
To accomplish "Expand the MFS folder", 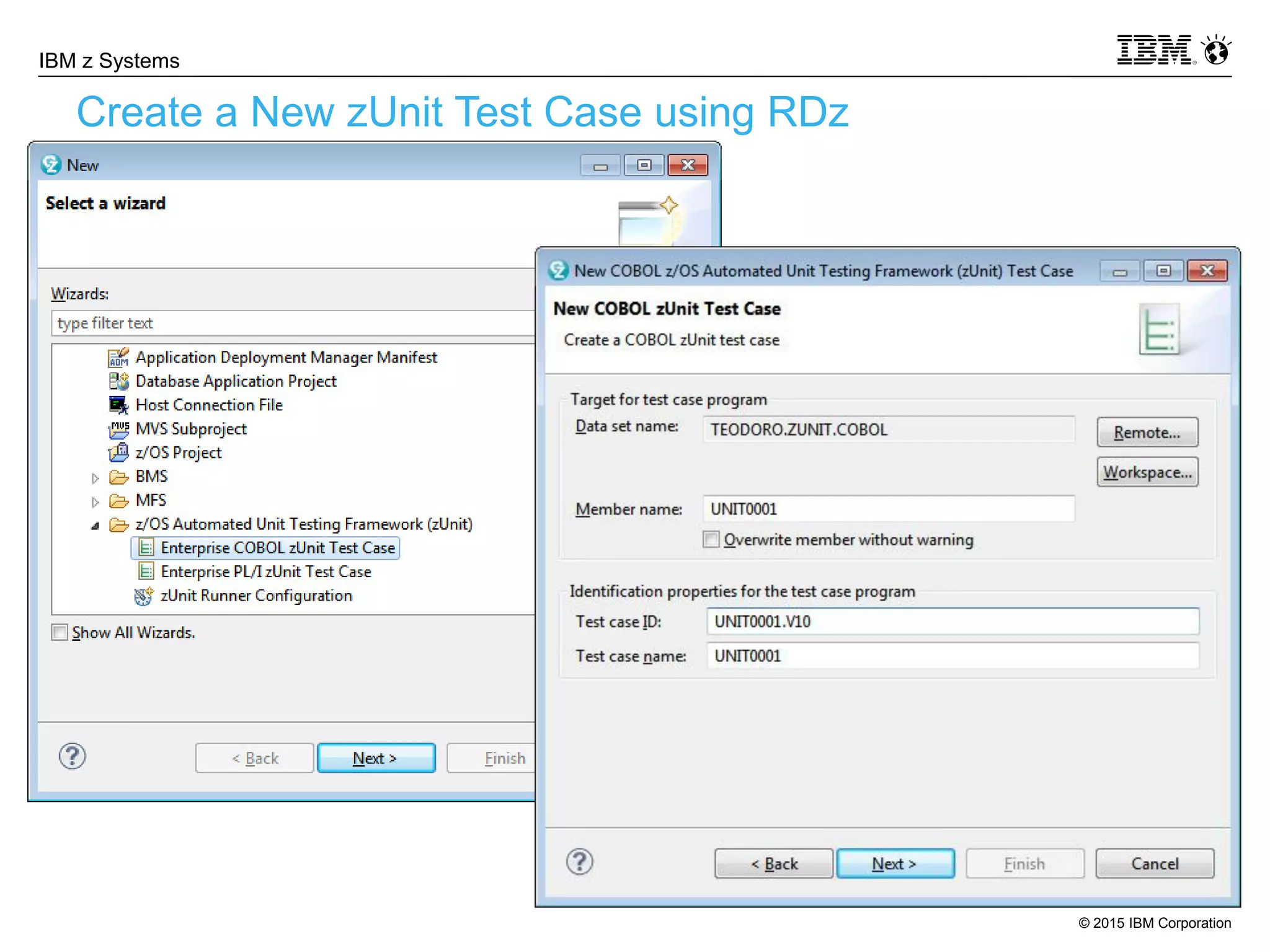I will click(95, 501).
